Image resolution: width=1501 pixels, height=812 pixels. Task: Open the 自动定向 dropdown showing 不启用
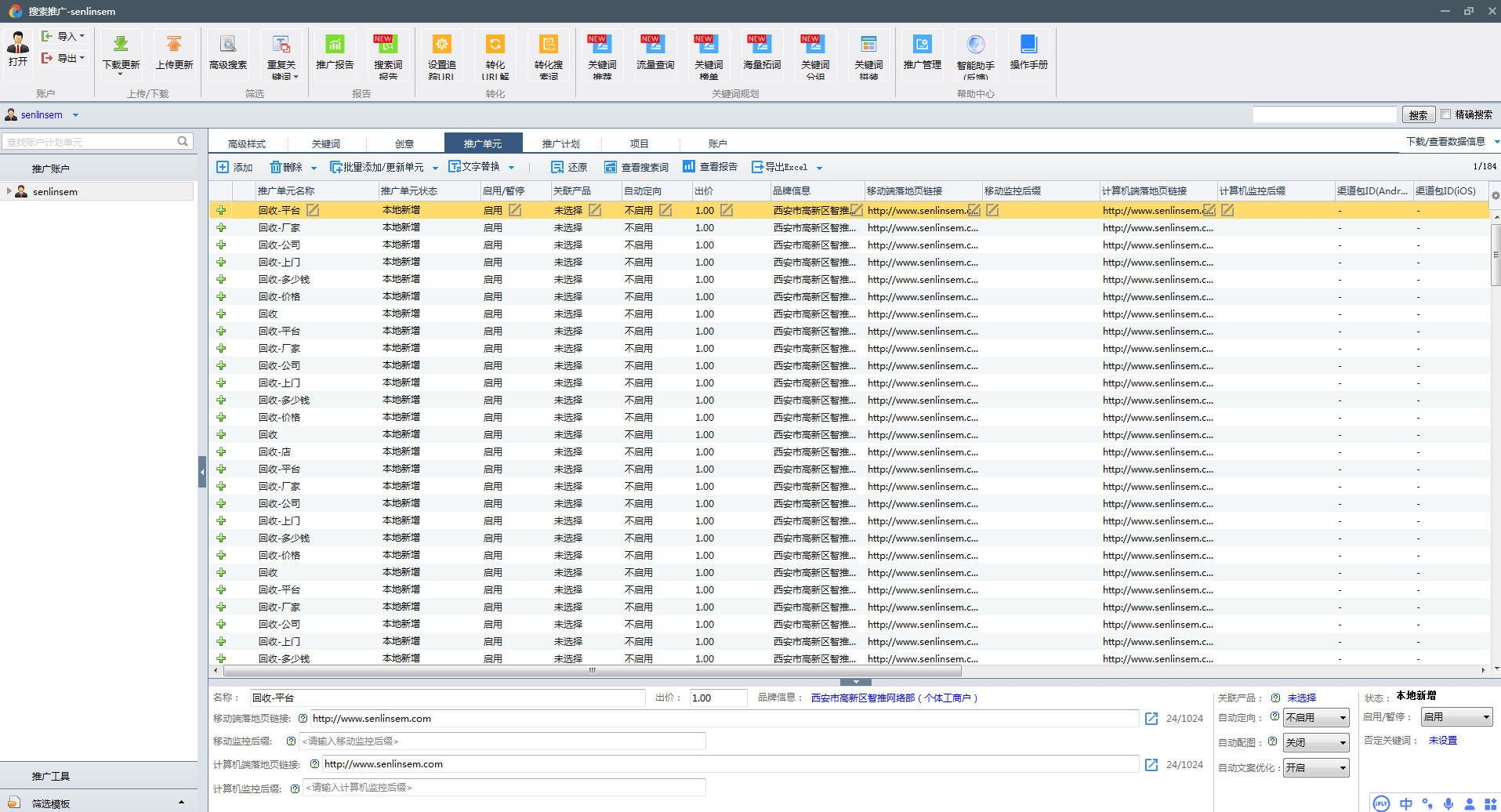(1315, 718)
